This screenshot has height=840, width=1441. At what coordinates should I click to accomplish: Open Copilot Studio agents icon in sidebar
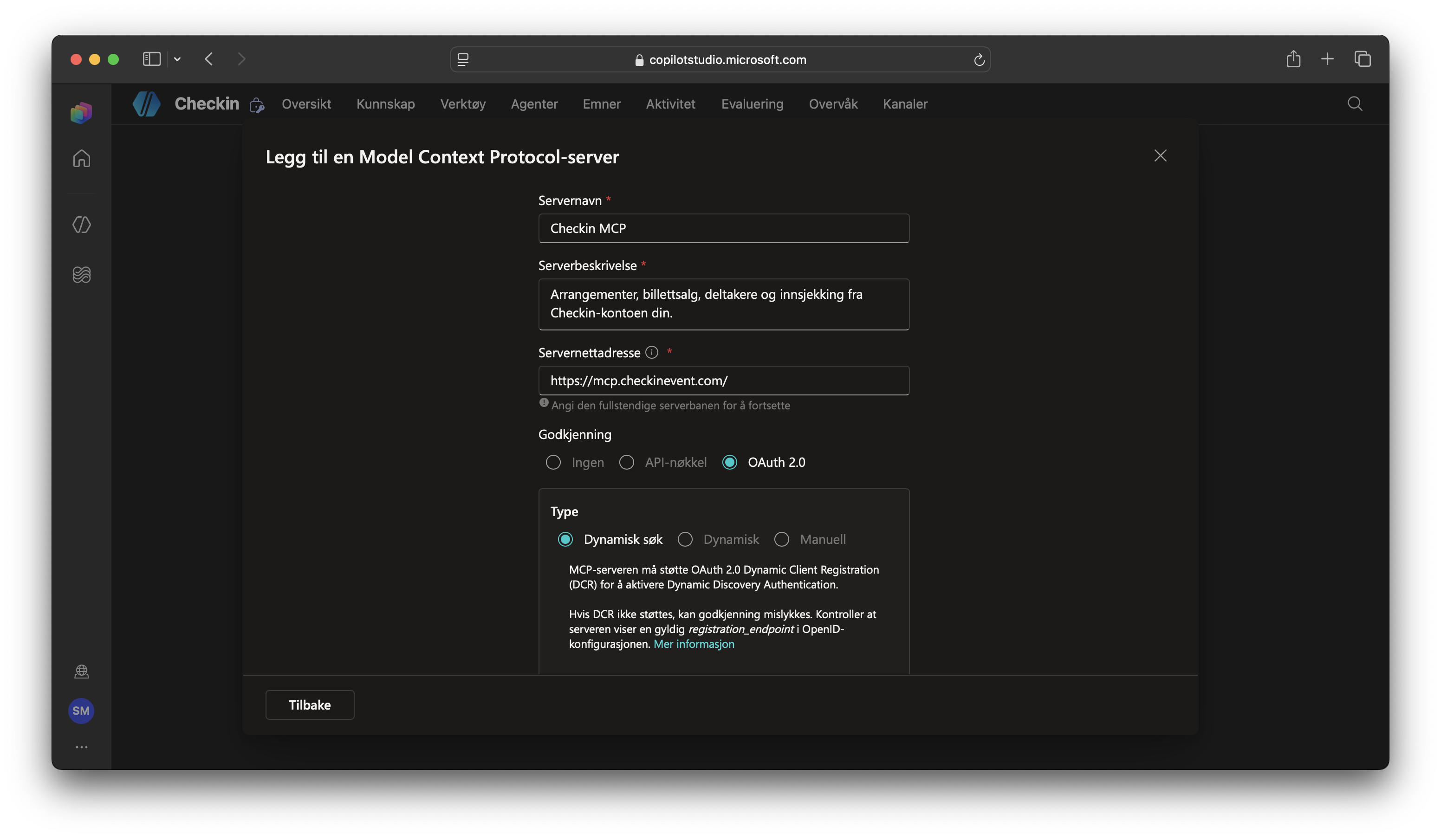[82, 225]
